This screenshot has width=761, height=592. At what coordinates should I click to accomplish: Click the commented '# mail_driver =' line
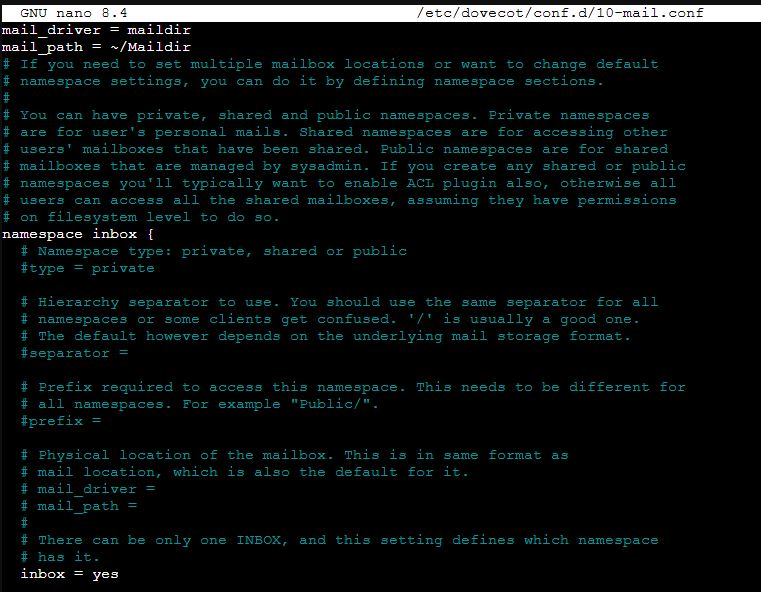[x=88, y=489]
